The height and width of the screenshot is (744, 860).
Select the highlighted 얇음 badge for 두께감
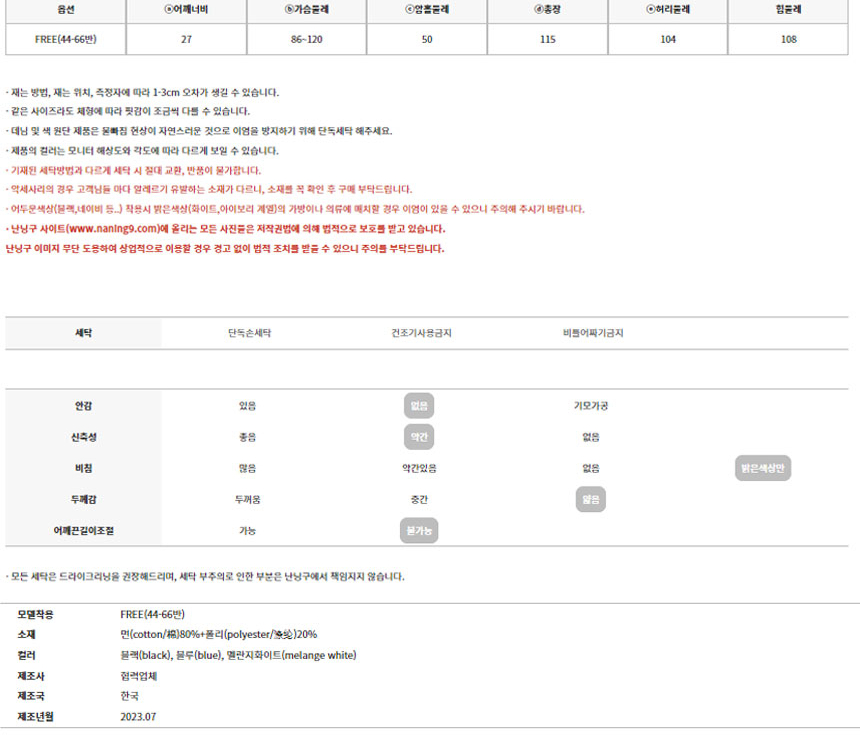tap(590, 499)
